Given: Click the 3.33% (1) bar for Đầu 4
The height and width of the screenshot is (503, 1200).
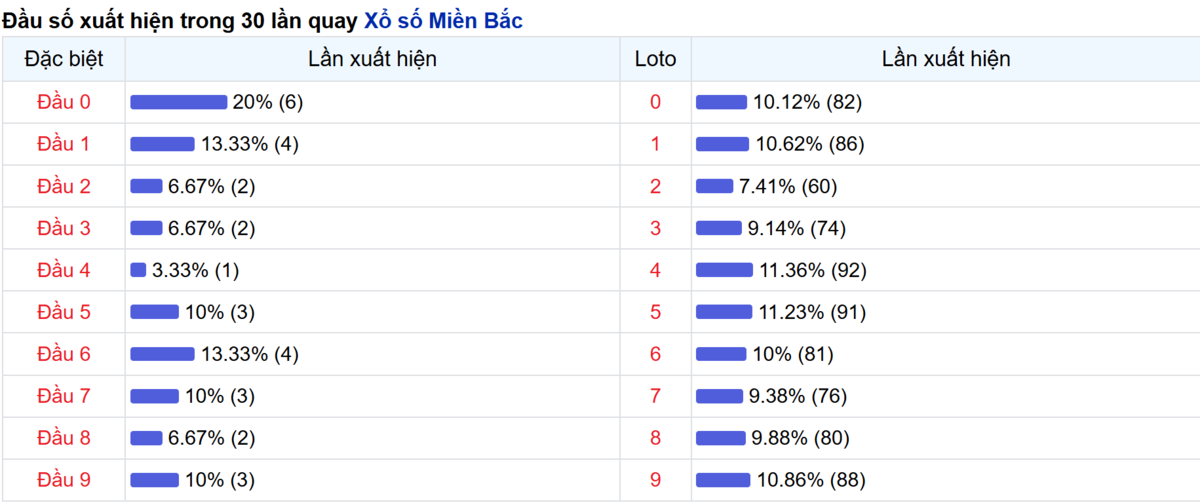Looking at the screenshot, I should click(139, 270).
